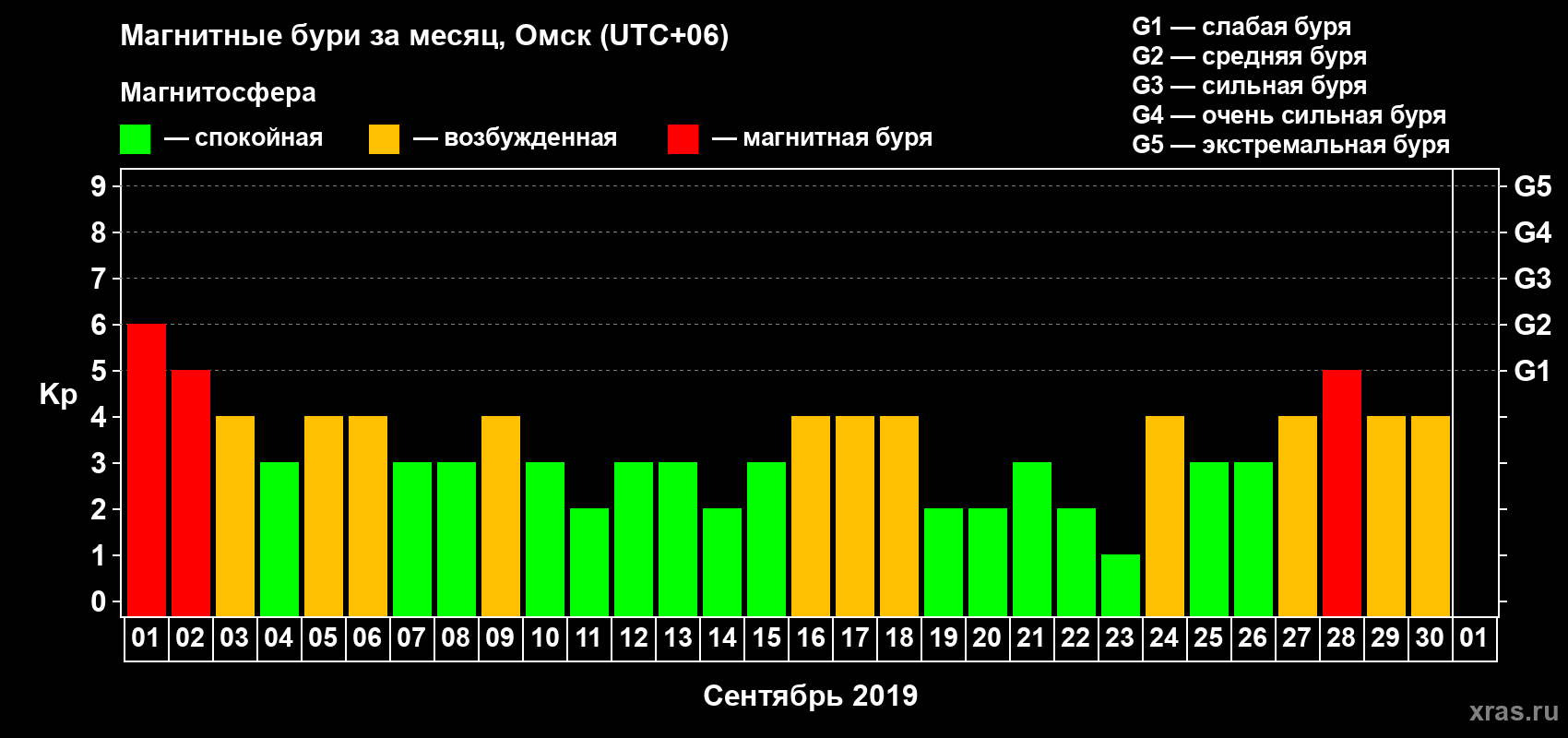This screenshot has height=738, width=1568.
Task: Click the green bar for day 11
Action: point(589,563)
